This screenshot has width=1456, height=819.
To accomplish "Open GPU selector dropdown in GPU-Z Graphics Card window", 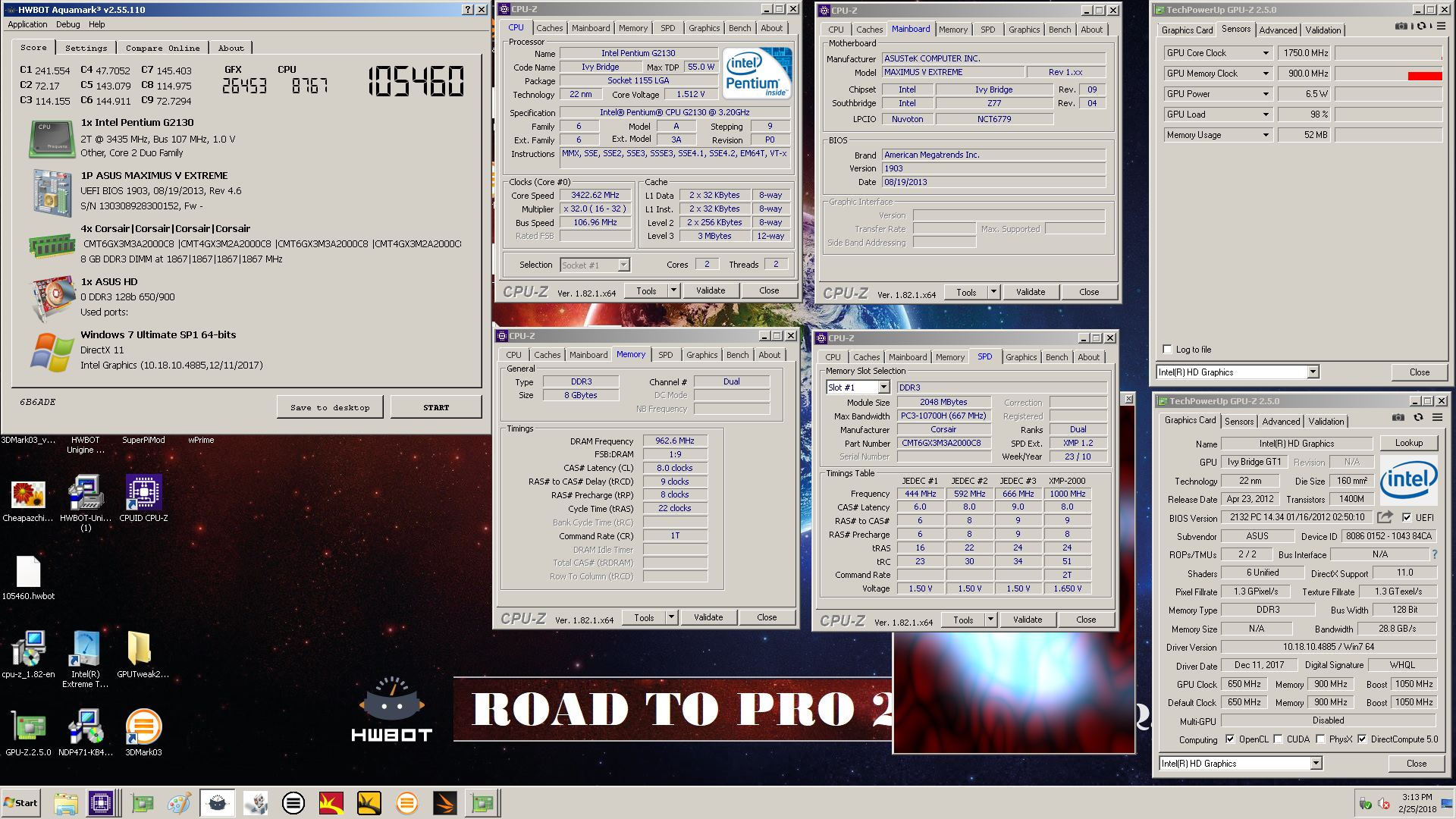I will (1316, 764).
